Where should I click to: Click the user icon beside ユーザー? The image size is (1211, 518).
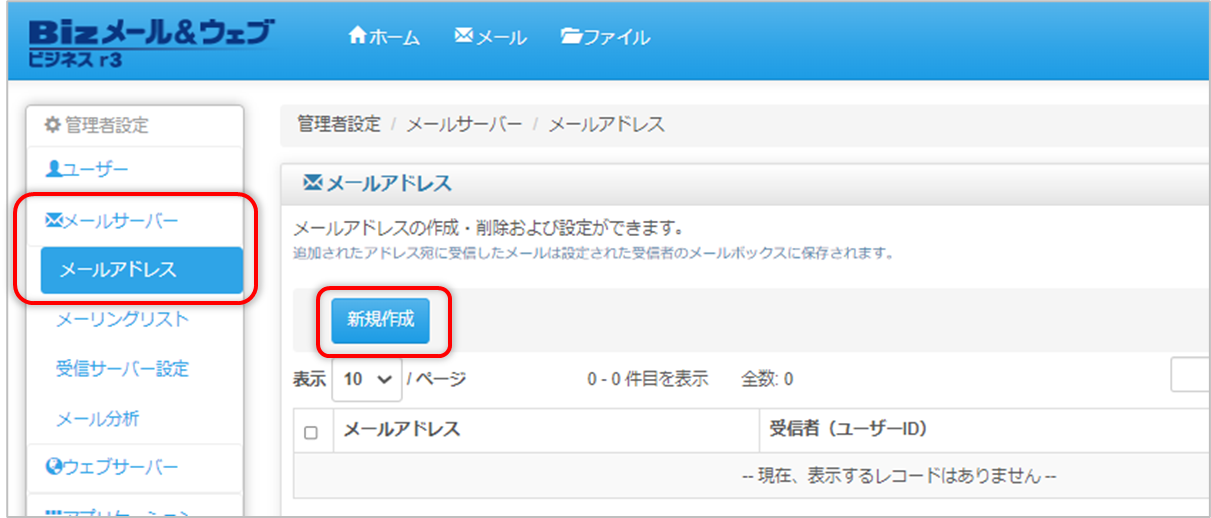pyautogui.click(x=54, y=170)
